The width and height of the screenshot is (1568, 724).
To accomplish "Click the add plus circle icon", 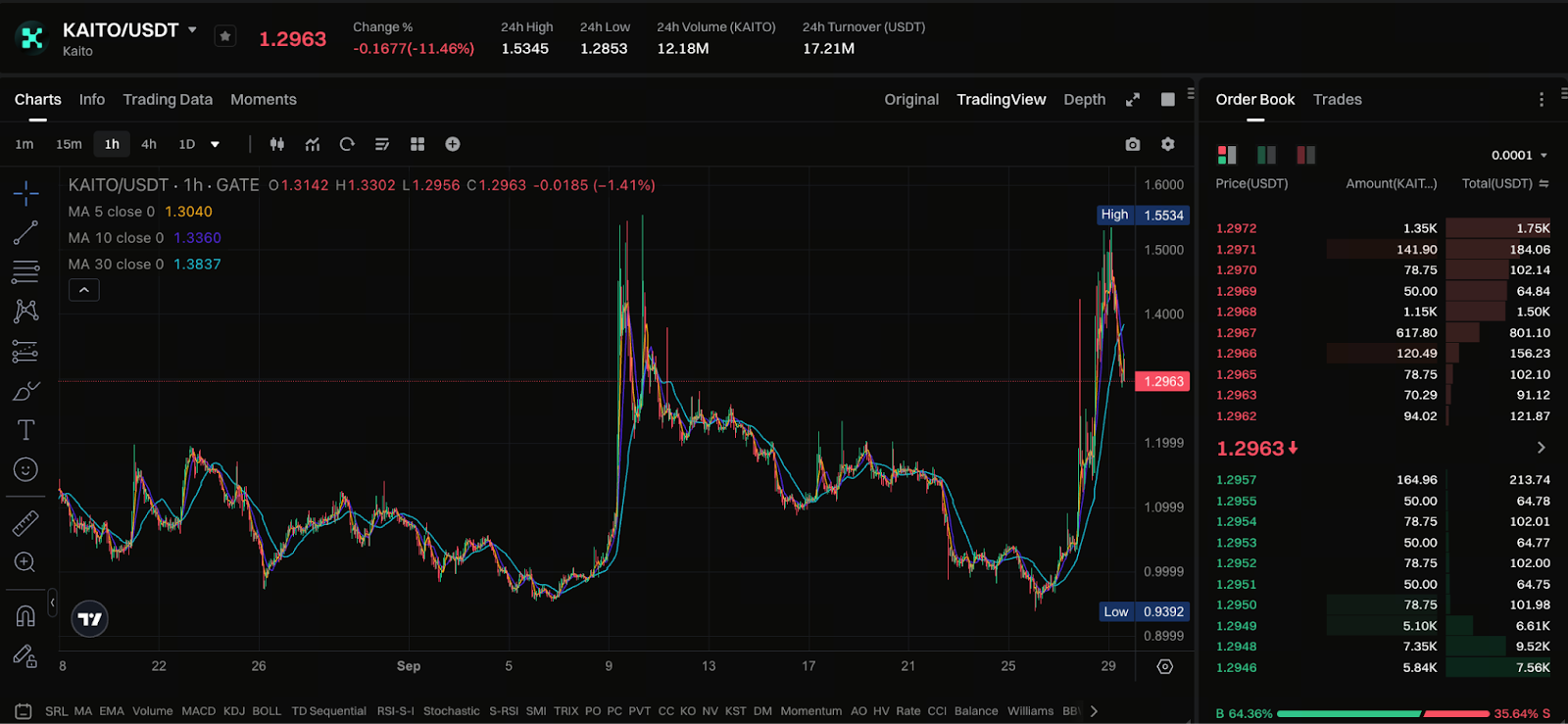I will tap(453, 144).
